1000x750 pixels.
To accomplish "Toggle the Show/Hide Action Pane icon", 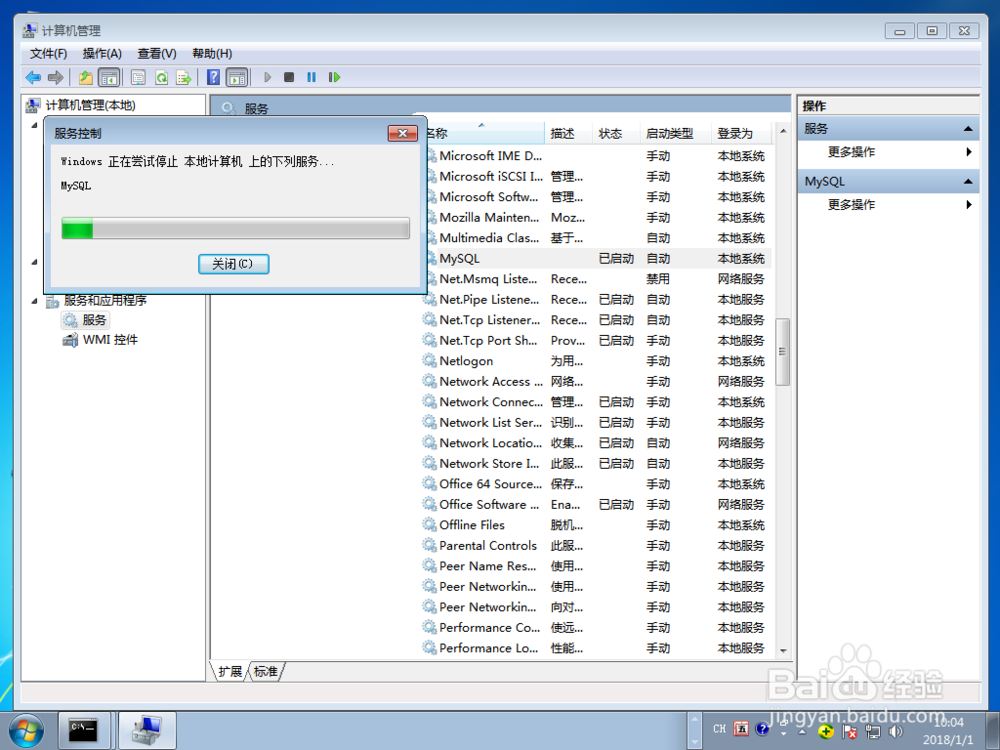I will coord(237,77).
